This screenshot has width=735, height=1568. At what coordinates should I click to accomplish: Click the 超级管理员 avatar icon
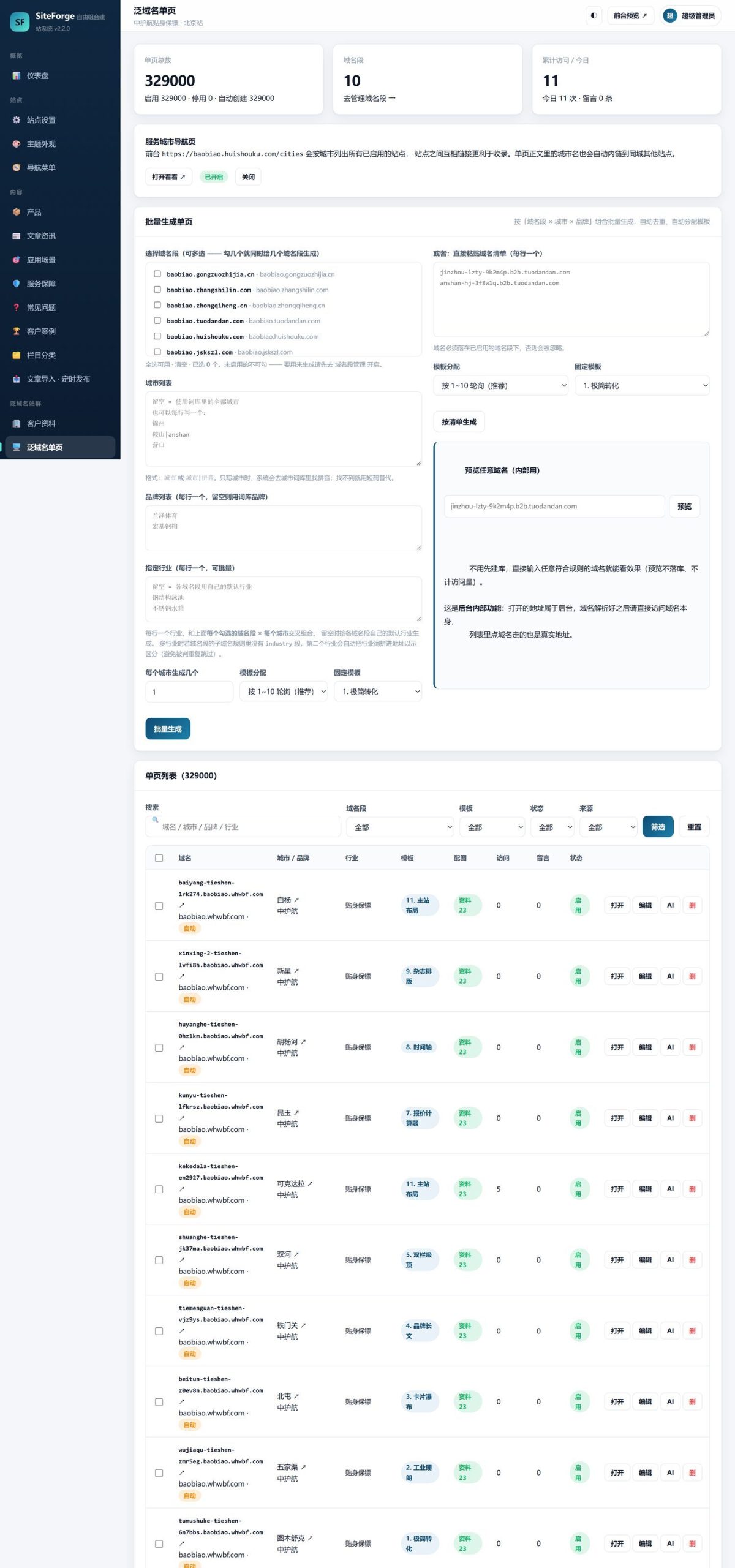[669, 16]
